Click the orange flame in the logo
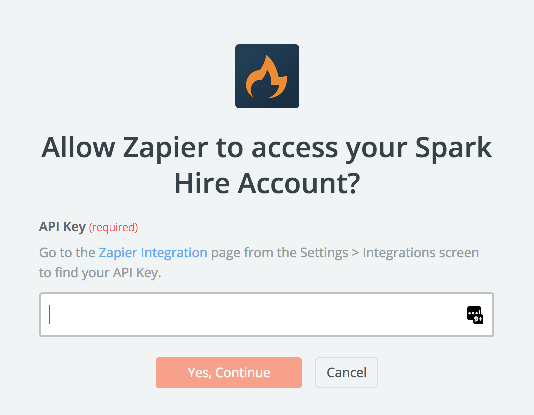 [x=267, y=77]
